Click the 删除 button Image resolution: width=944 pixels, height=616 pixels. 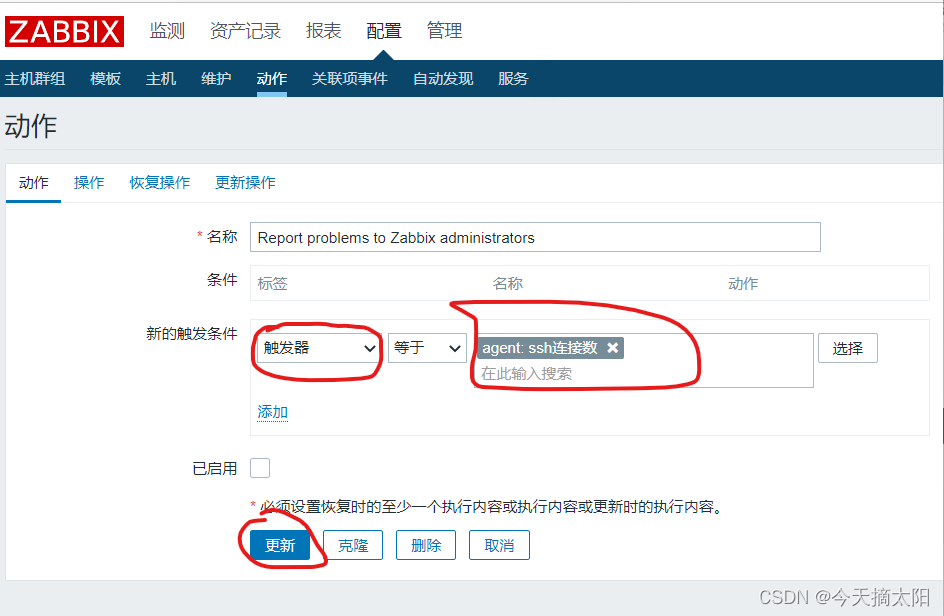(x=426, y=546)
